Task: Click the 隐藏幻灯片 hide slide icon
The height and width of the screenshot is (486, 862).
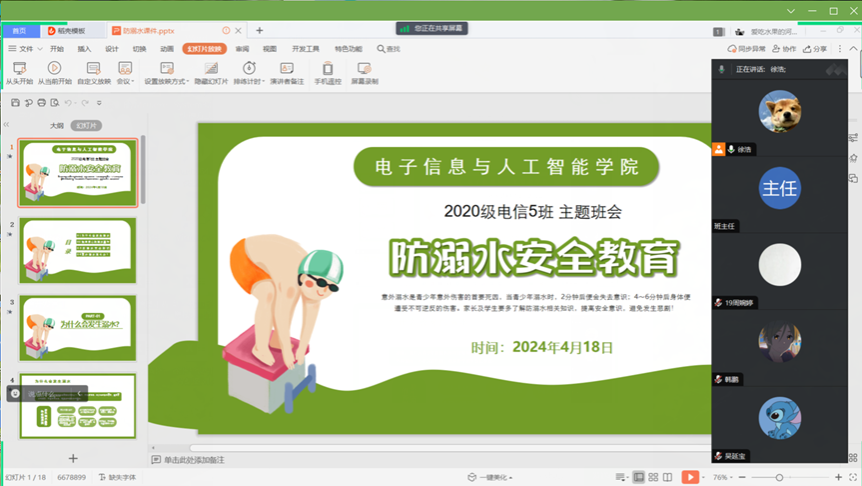Action: tap(210, 69)
